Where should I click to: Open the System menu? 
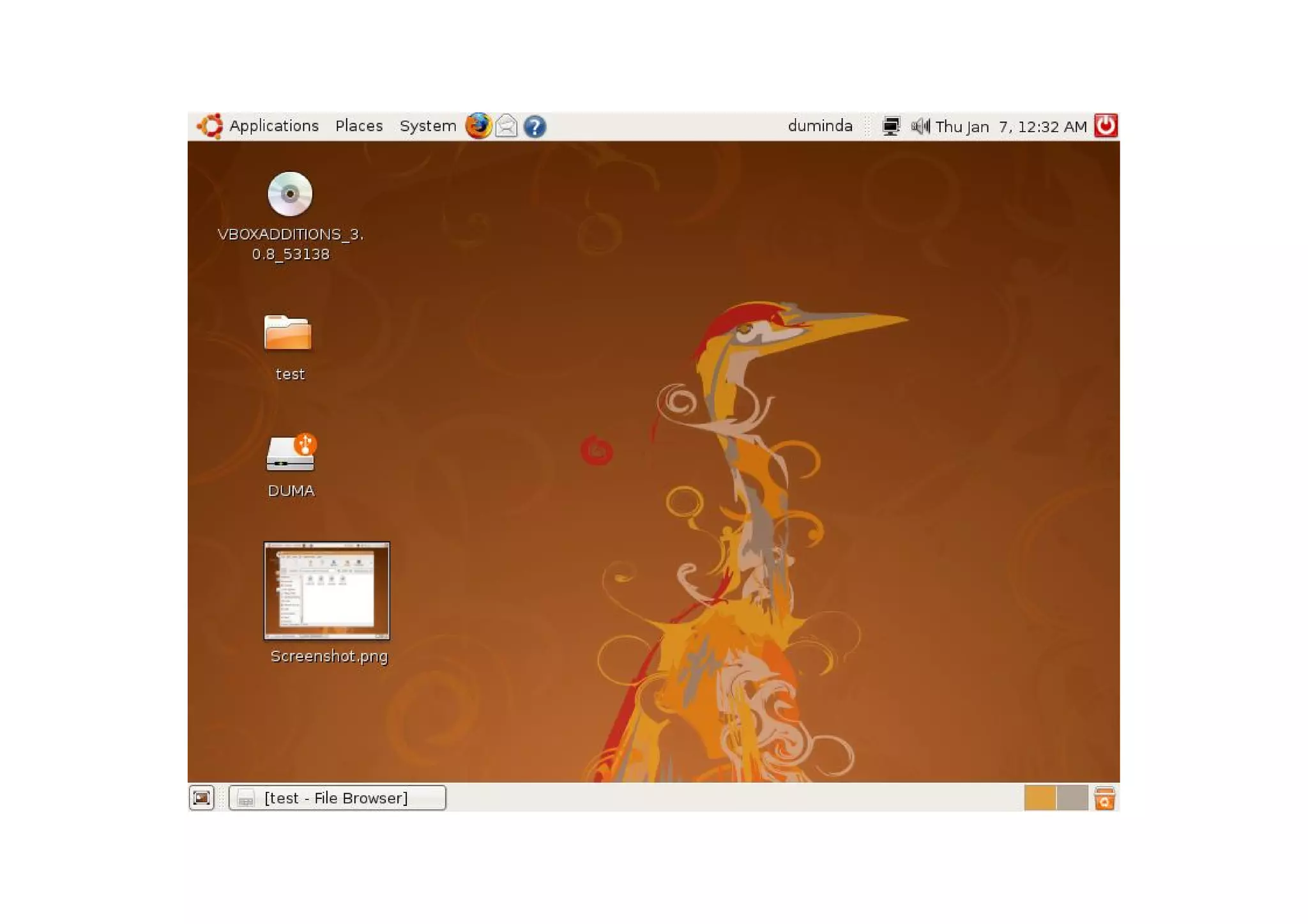427,126
